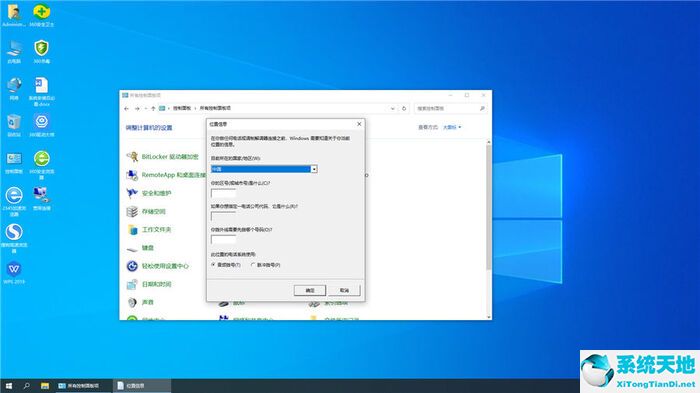Close the 位置信息 dialog with X
The height and width of the screenshot is (393, 700).
(x=359, y=124)
